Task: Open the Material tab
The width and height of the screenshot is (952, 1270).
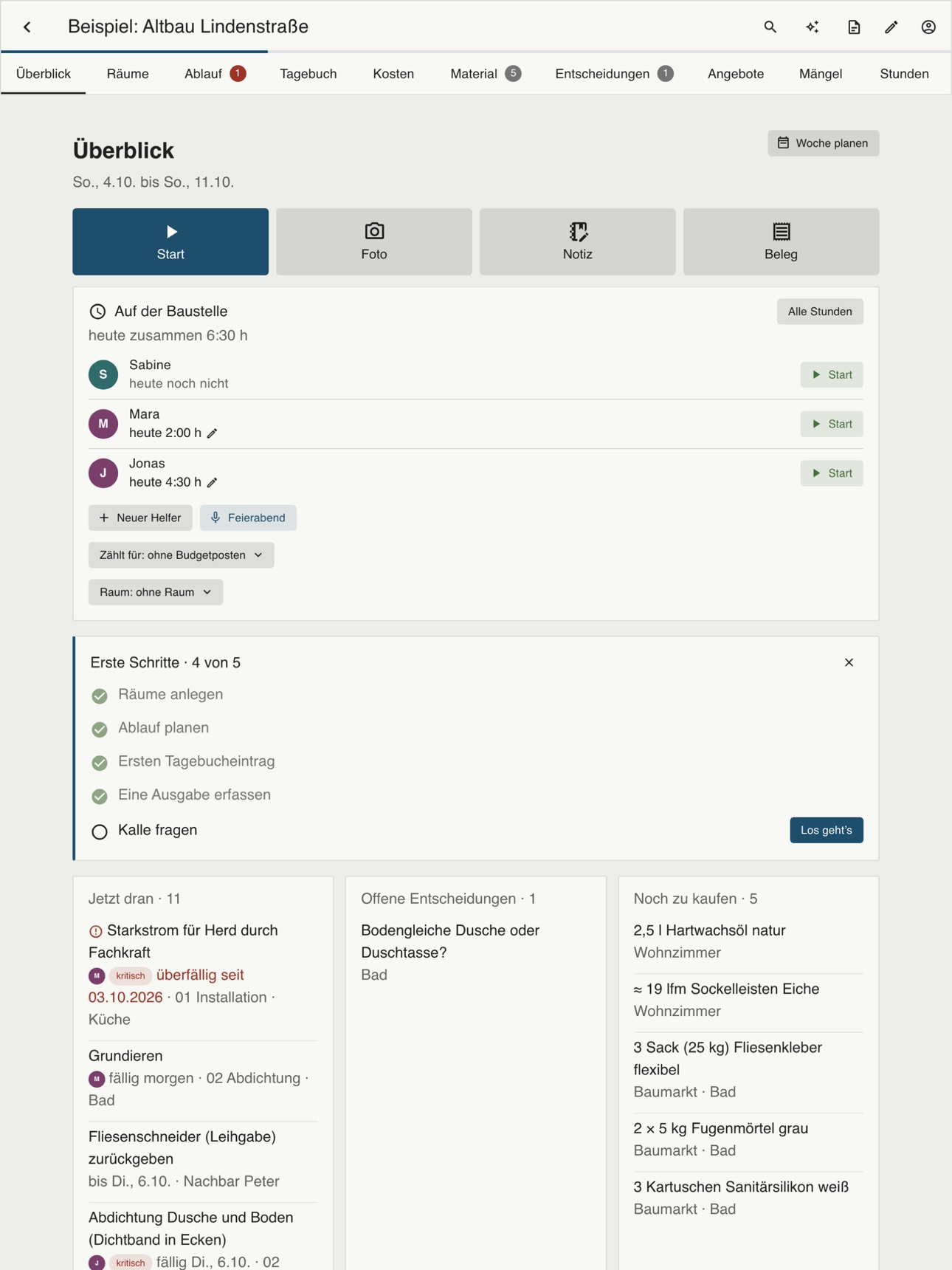Action: tap(486, 74)
